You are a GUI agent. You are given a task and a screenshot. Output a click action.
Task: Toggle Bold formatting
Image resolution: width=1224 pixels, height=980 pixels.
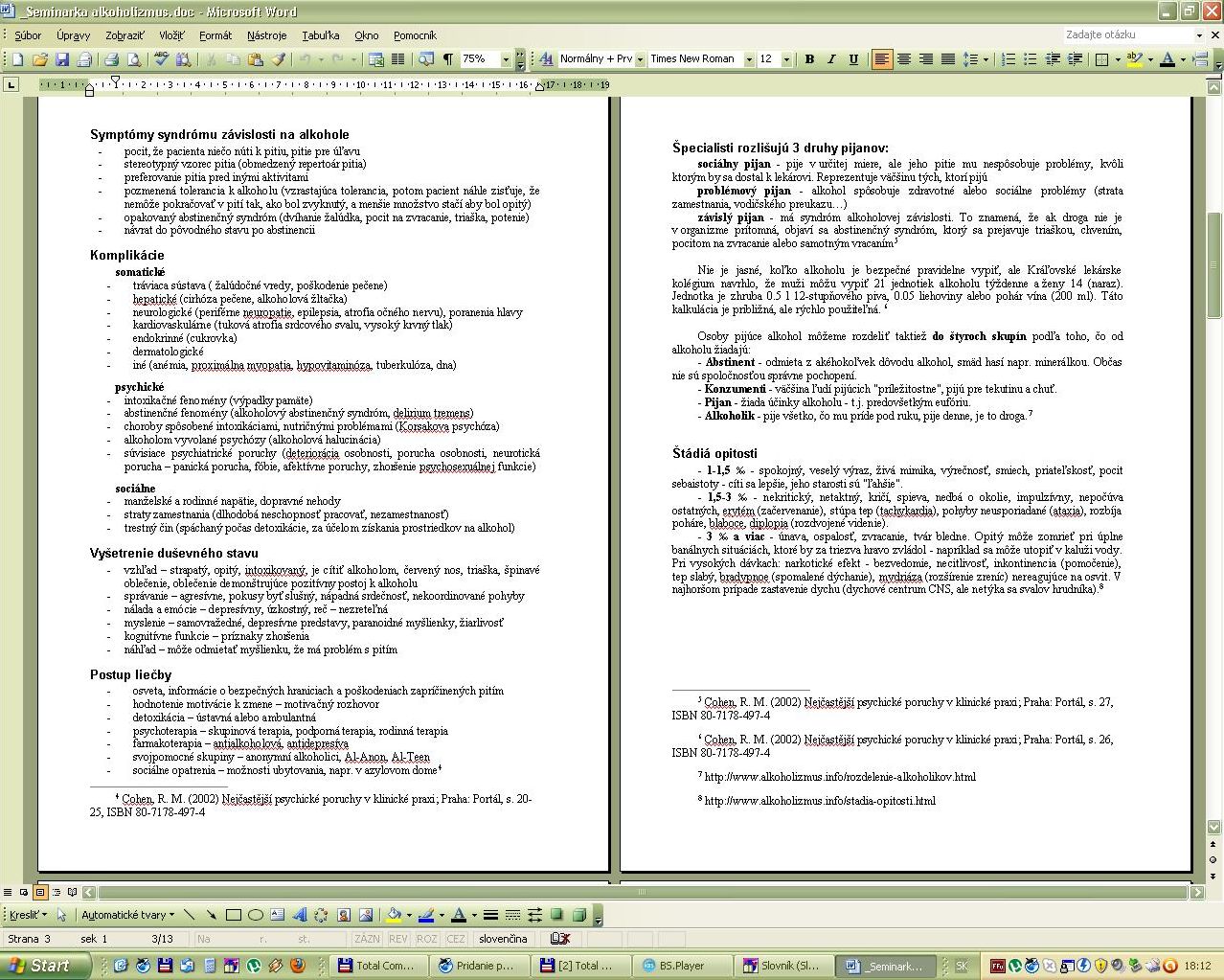pyautogui.click(x=809, y=59)
